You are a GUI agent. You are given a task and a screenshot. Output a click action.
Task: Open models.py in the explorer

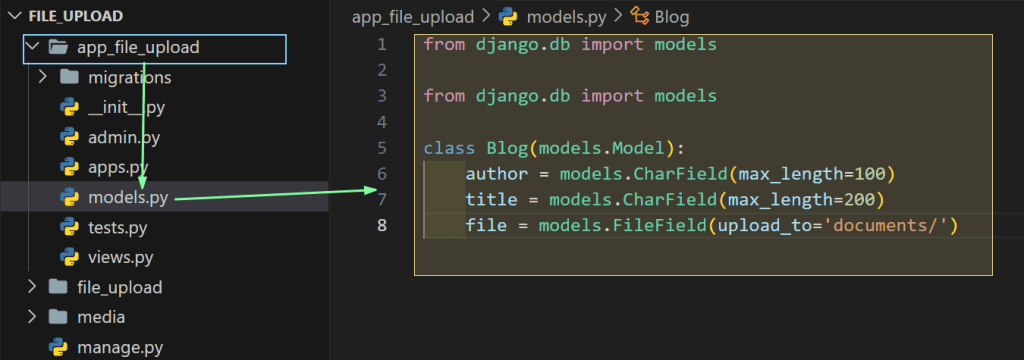(x=129, y=198)
